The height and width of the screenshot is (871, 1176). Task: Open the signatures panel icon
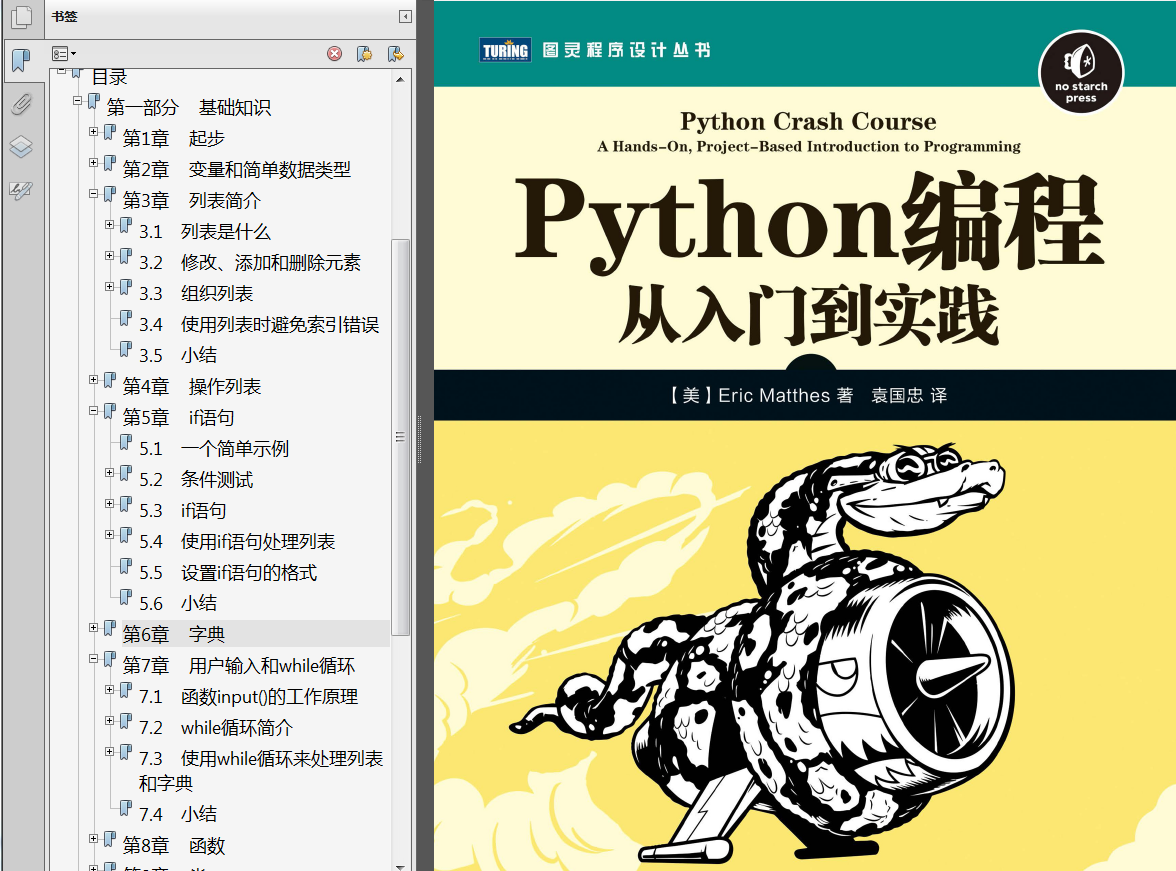pos(22,190)
